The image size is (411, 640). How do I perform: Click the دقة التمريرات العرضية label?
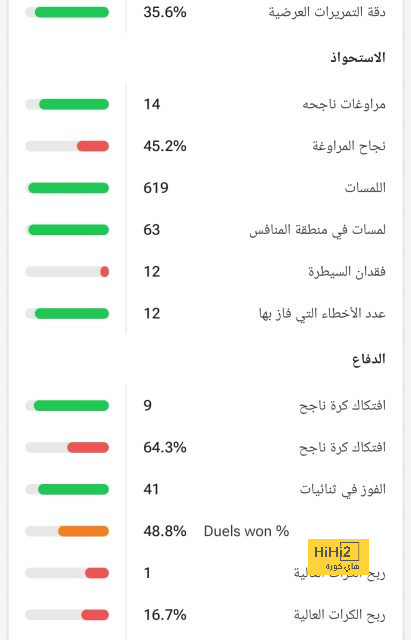(x=327, y=12)
